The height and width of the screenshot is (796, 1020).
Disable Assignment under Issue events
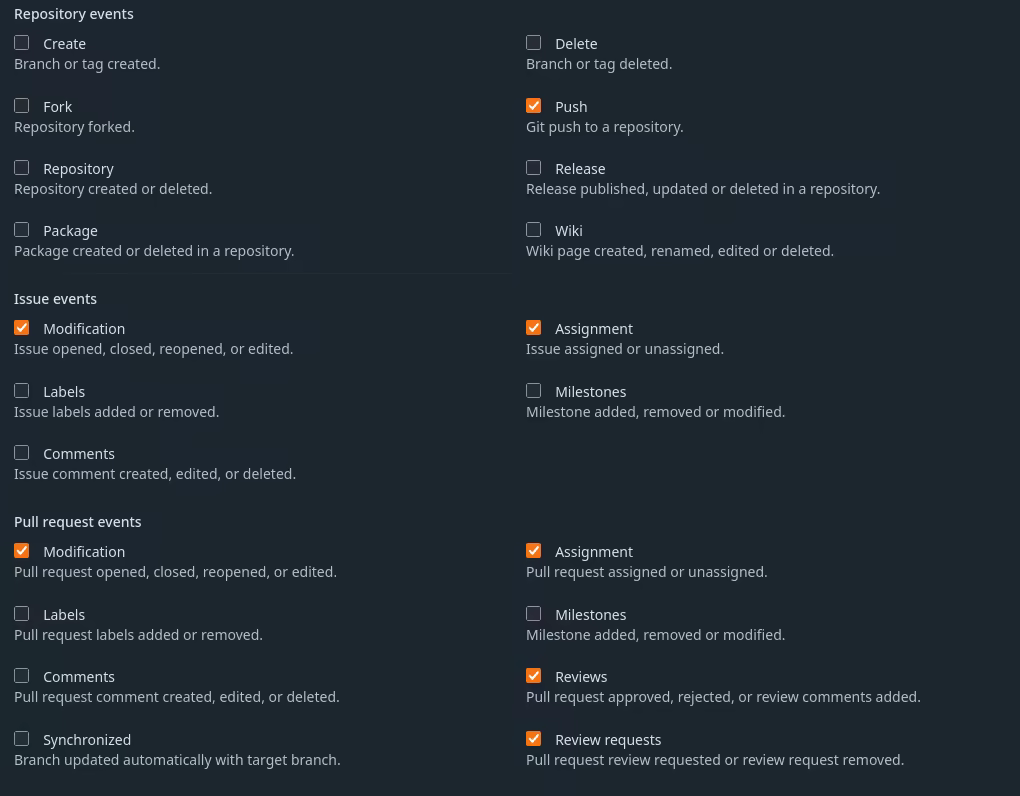[x=534, y=328]
